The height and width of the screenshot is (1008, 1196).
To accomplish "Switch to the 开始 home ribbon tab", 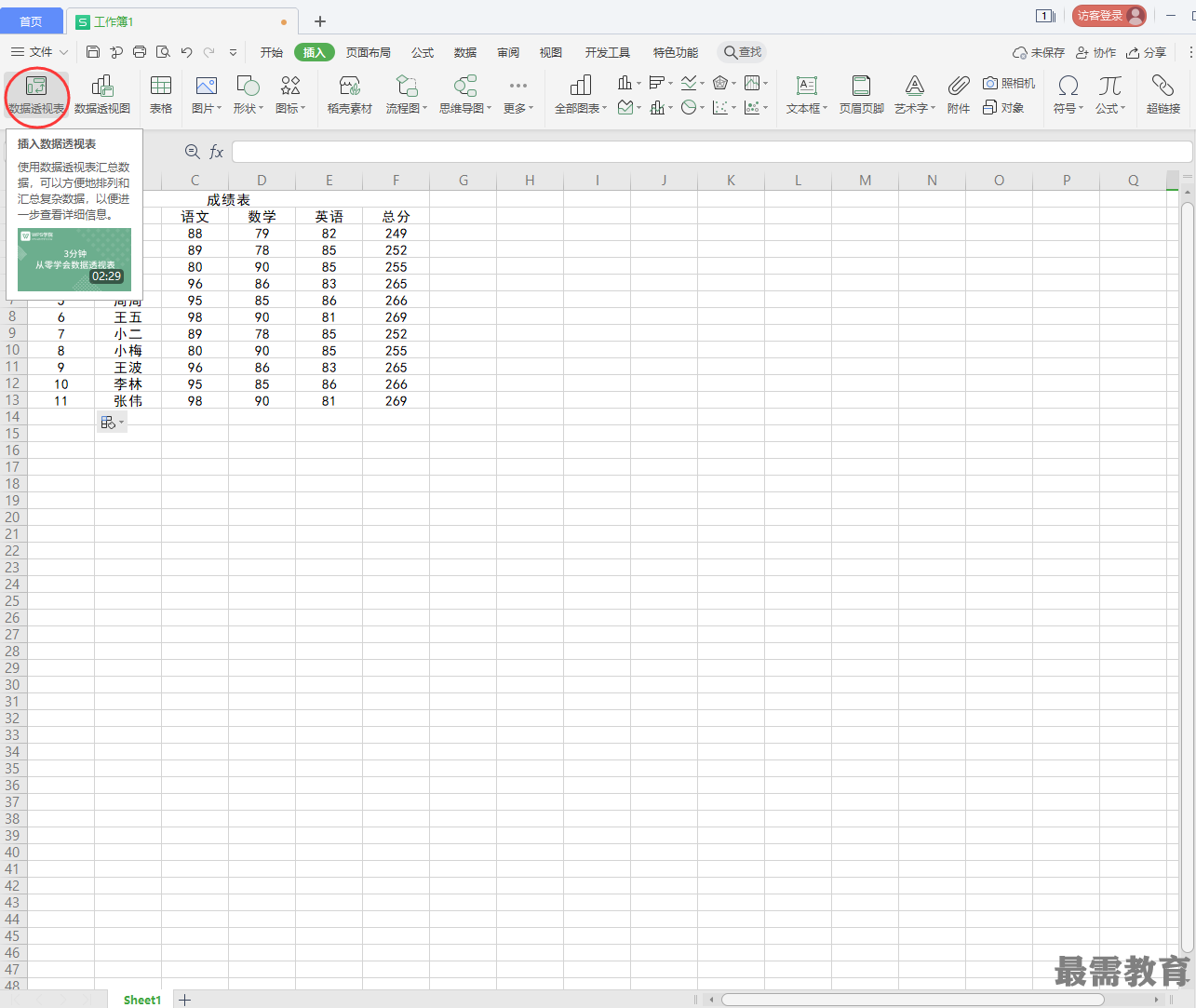I will [x=272, y=52].
